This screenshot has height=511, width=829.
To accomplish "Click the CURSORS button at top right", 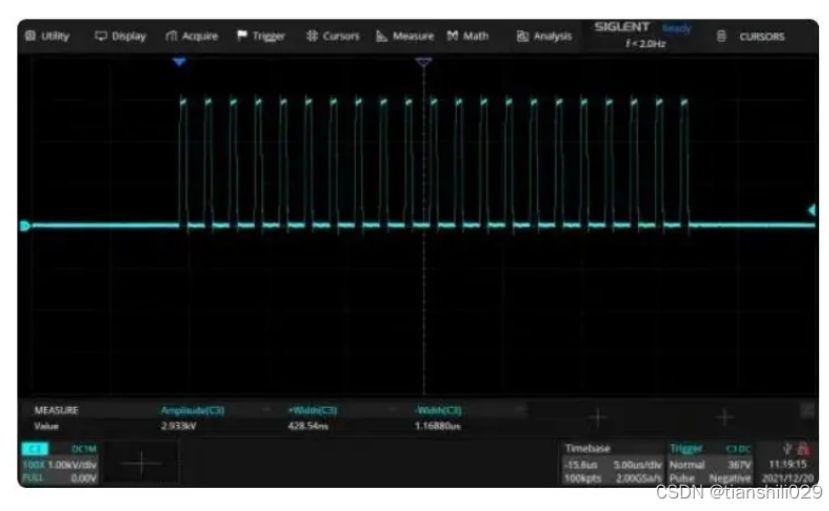I will 751,36.
